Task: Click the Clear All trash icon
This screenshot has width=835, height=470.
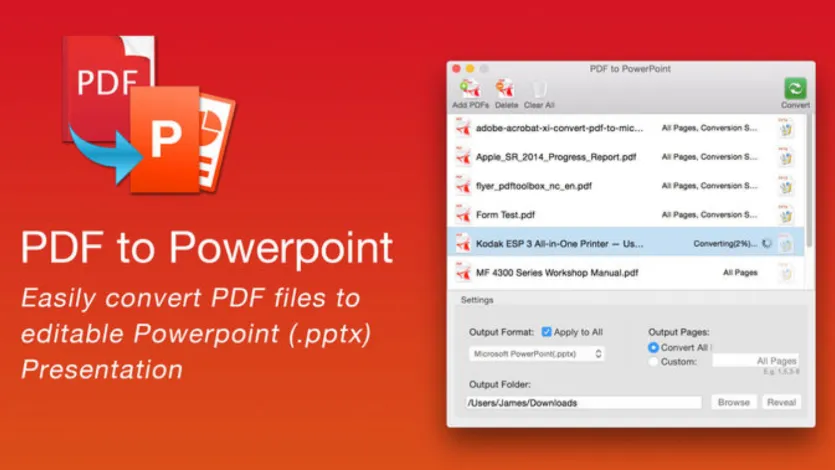Action: [x=539, y=89]
